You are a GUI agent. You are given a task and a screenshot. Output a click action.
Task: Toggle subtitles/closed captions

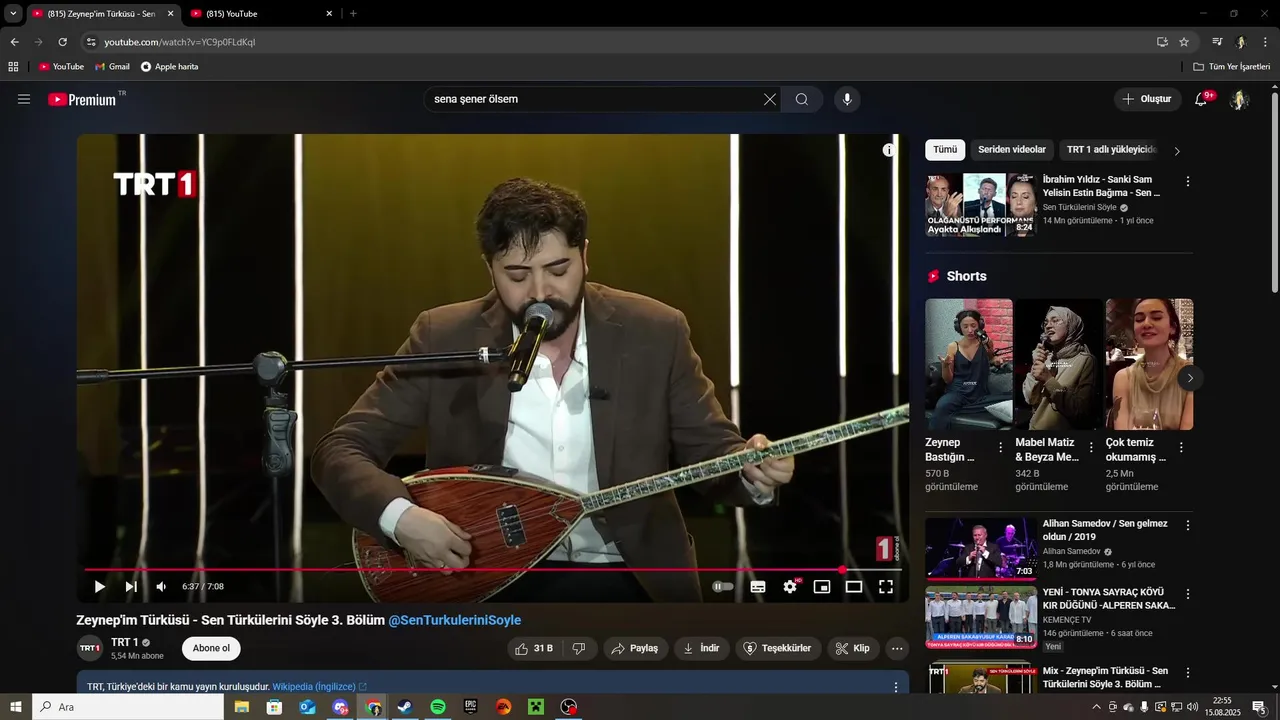[x=758, y=587]
